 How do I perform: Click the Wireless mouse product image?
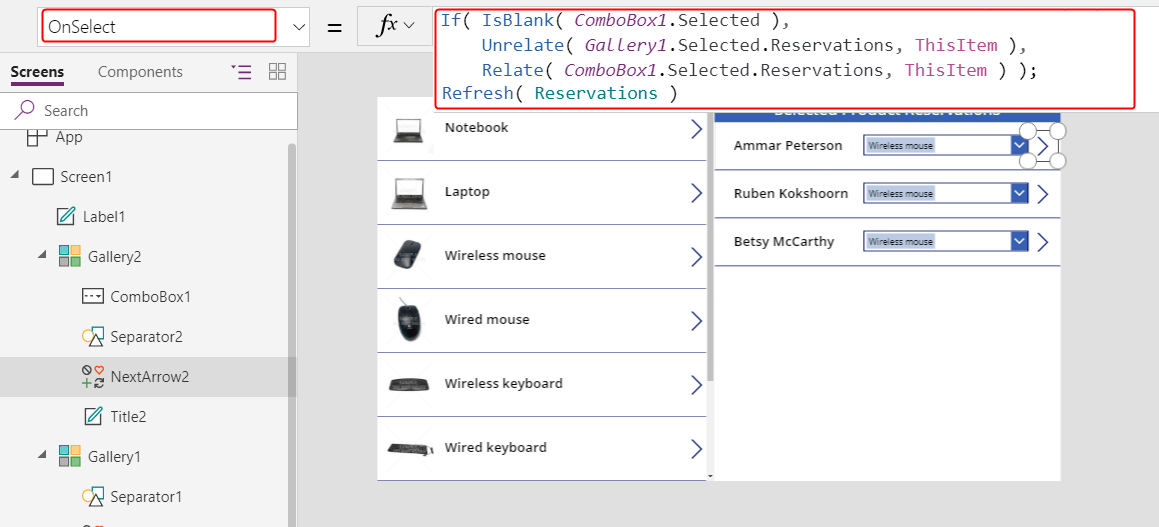pyautogui.click(x=407, y=256)
